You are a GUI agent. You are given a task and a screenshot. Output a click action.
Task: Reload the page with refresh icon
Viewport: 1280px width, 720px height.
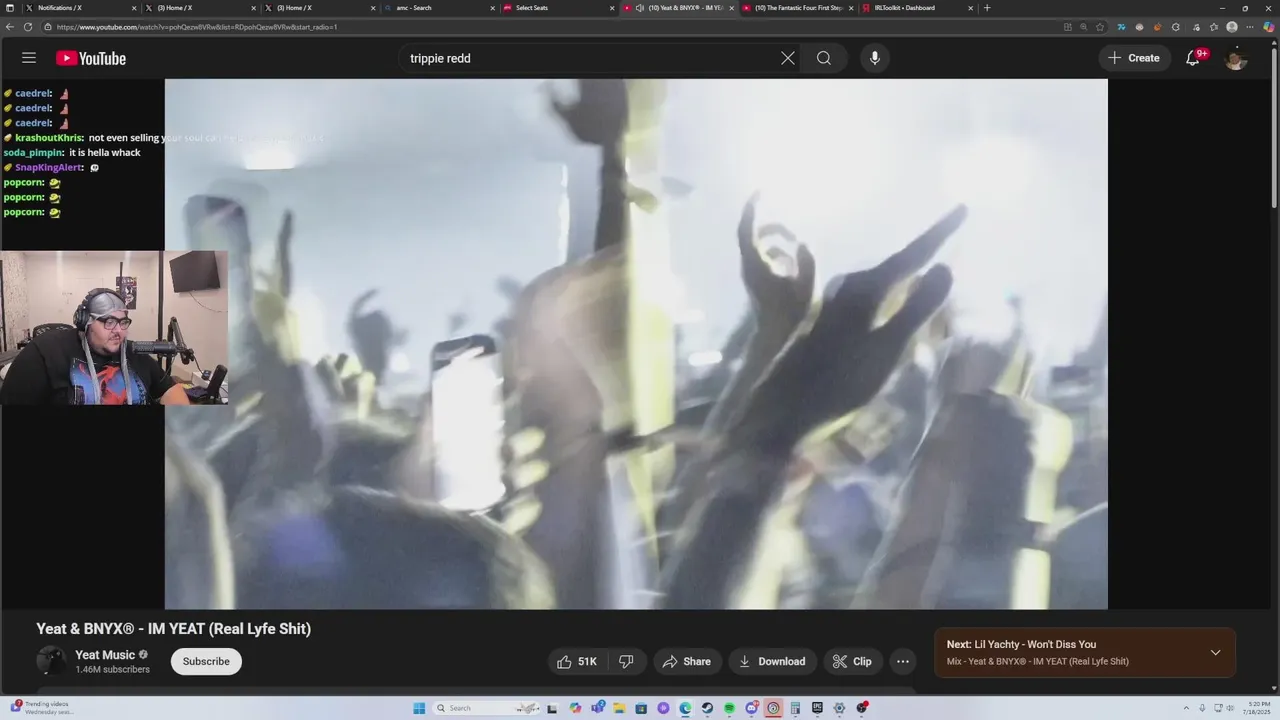tap(28, 27)
